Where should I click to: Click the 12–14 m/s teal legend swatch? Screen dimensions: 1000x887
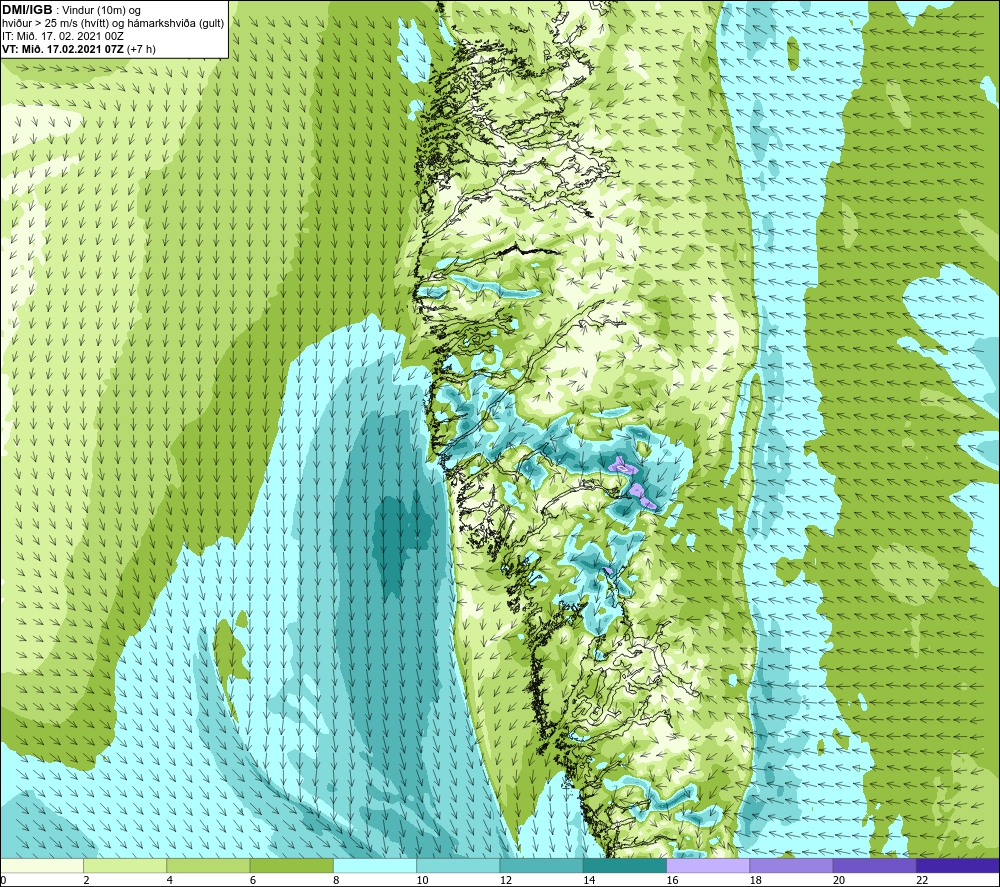click(x=541, y=865)
